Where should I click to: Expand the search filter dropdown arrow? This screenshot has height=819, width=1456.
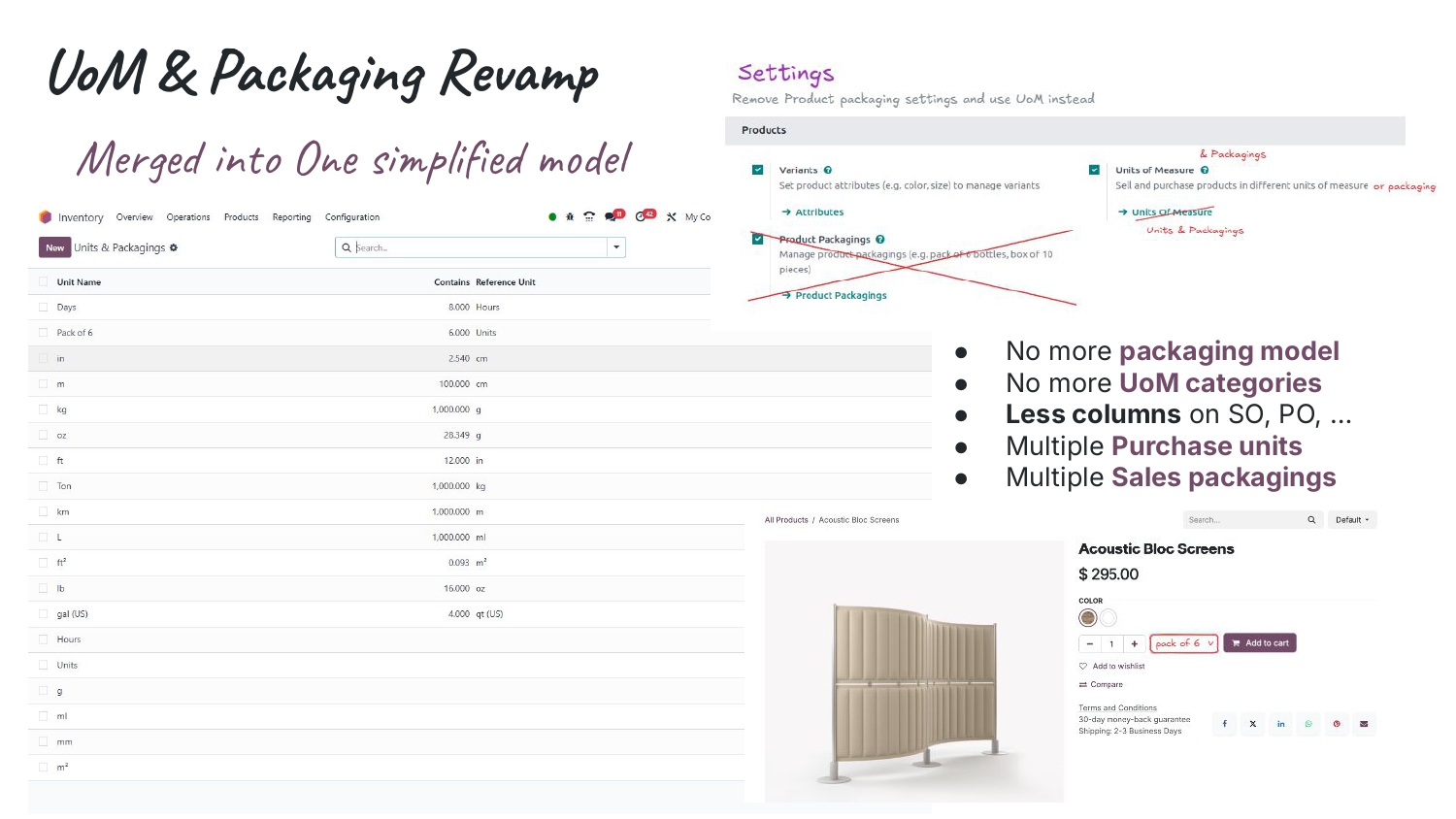tap(615, 247)
